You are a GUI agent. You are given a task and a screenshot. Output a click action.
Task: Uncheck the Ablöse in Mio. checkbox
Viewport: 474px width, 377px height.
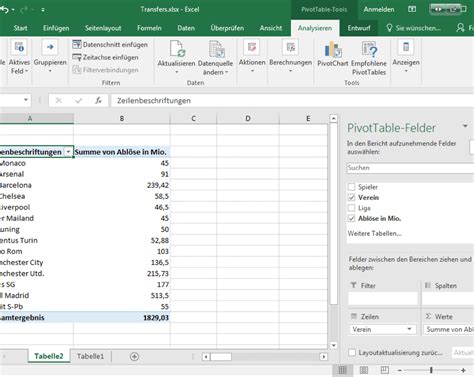351,218
